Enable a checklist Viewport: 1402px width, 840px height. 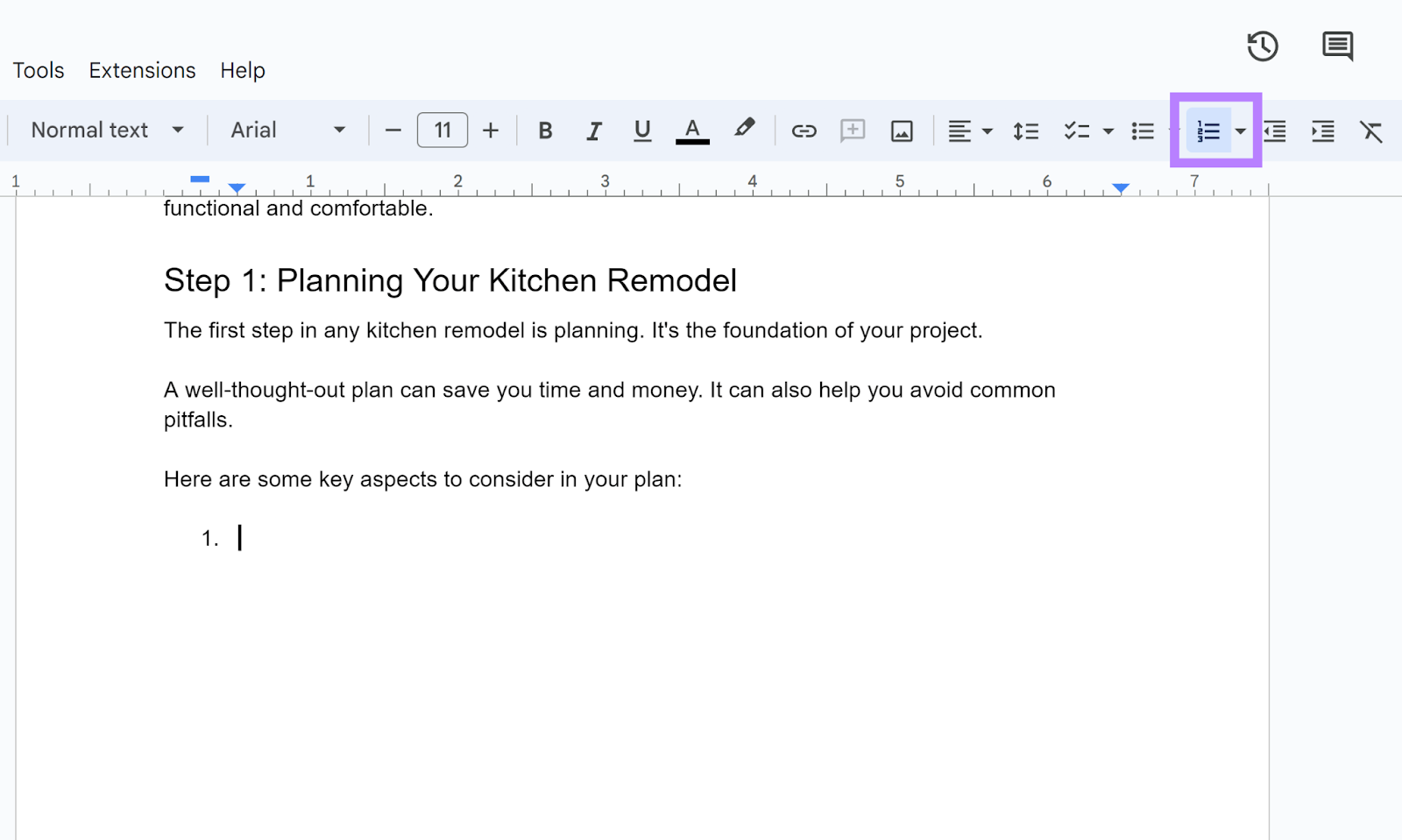(1077, 130)
